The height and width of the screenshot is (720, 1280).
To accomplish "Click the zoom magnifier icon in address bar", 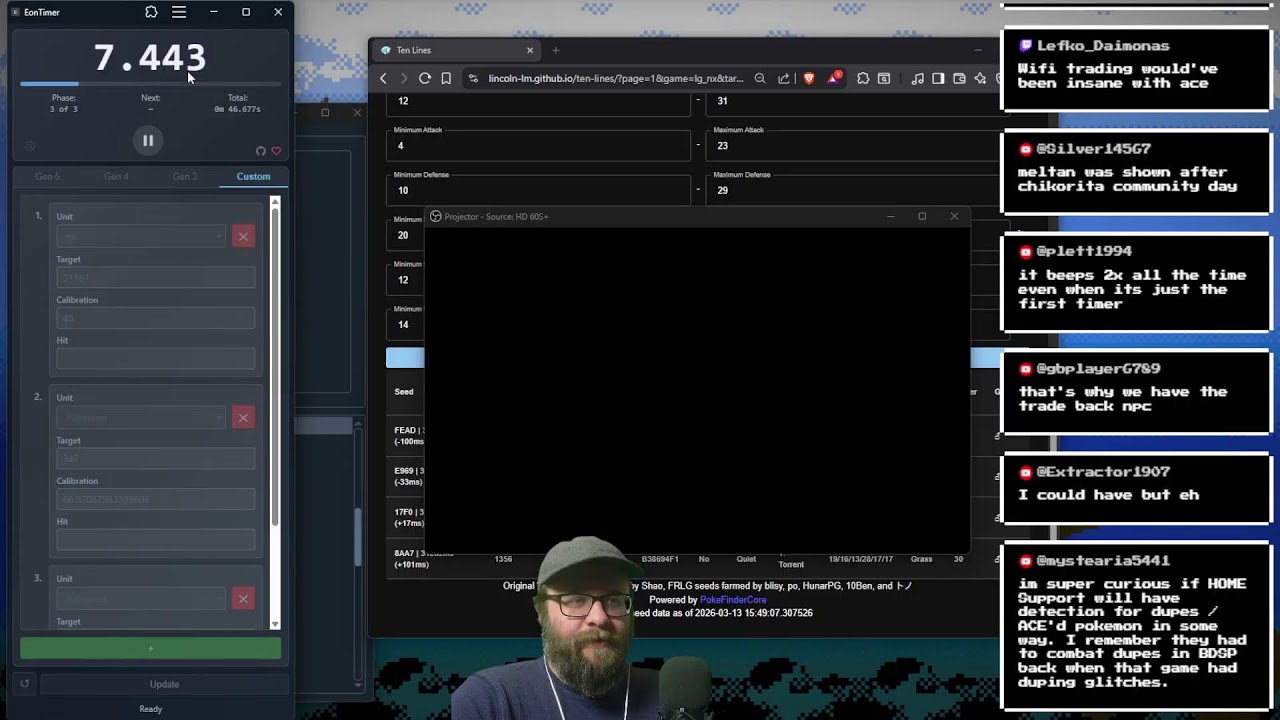I will point(760,78).
